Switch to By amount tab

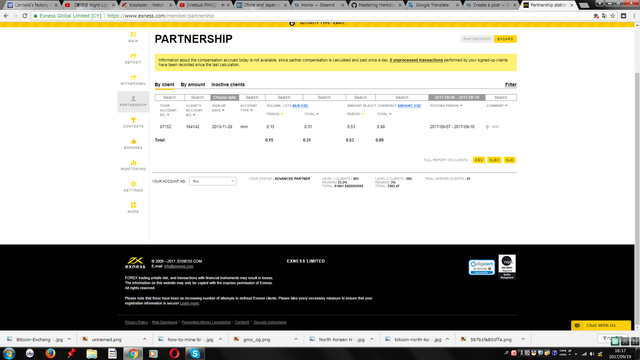tap(193, 84)
